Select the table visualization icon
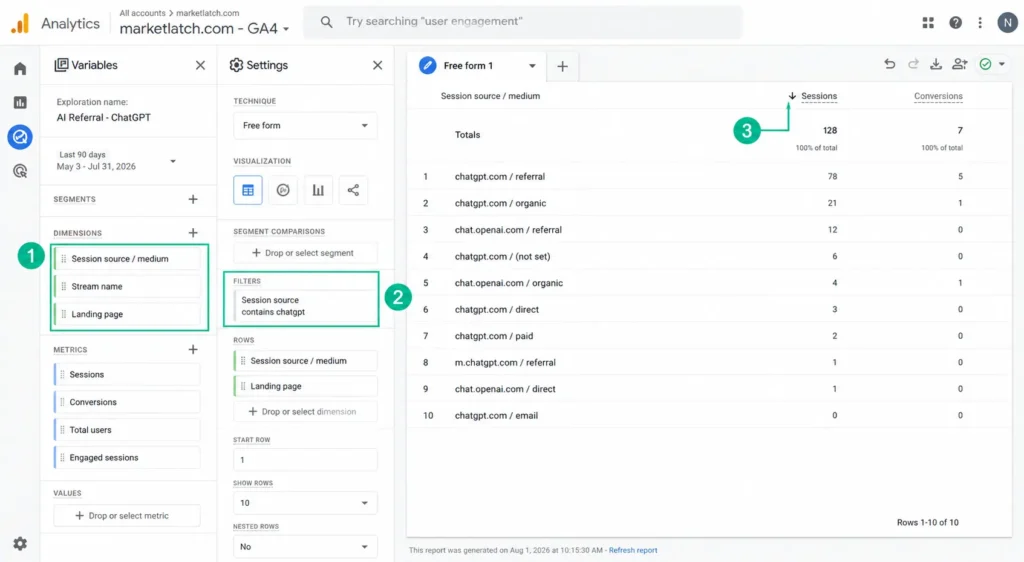 coord(248,190)
